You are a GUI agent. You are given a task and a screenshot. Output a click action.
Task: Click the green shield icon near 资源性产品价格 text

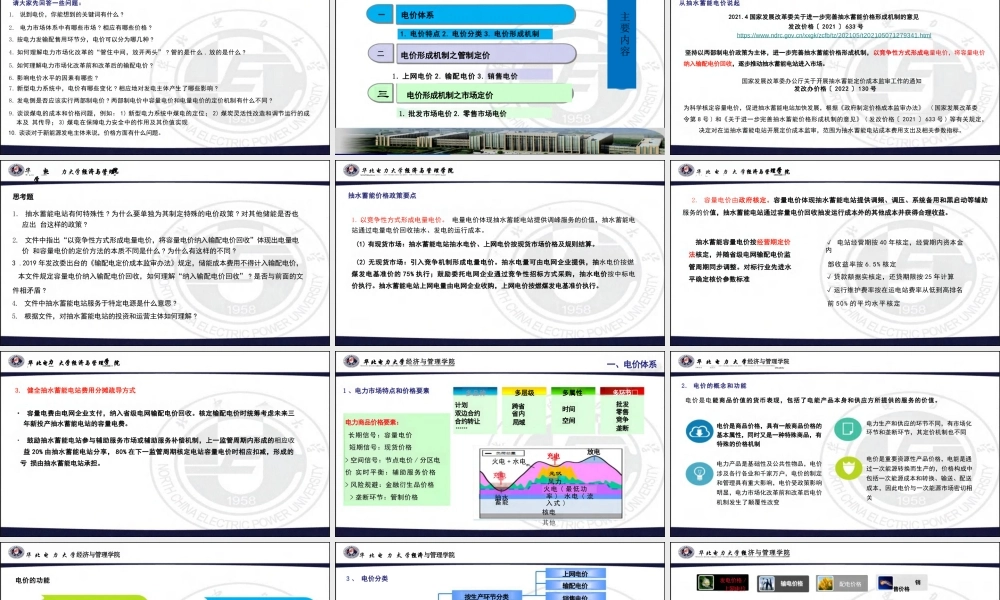848,467
